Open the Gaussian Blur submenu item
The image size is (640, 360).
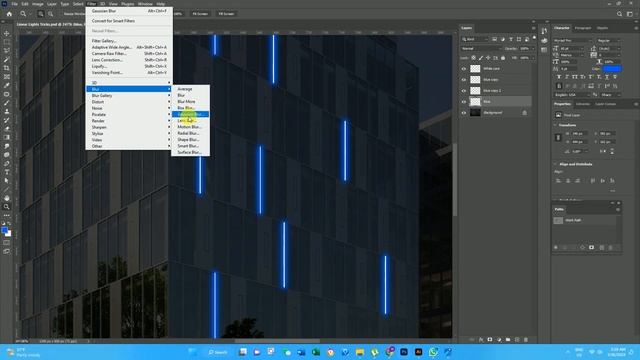pos(190,114)
